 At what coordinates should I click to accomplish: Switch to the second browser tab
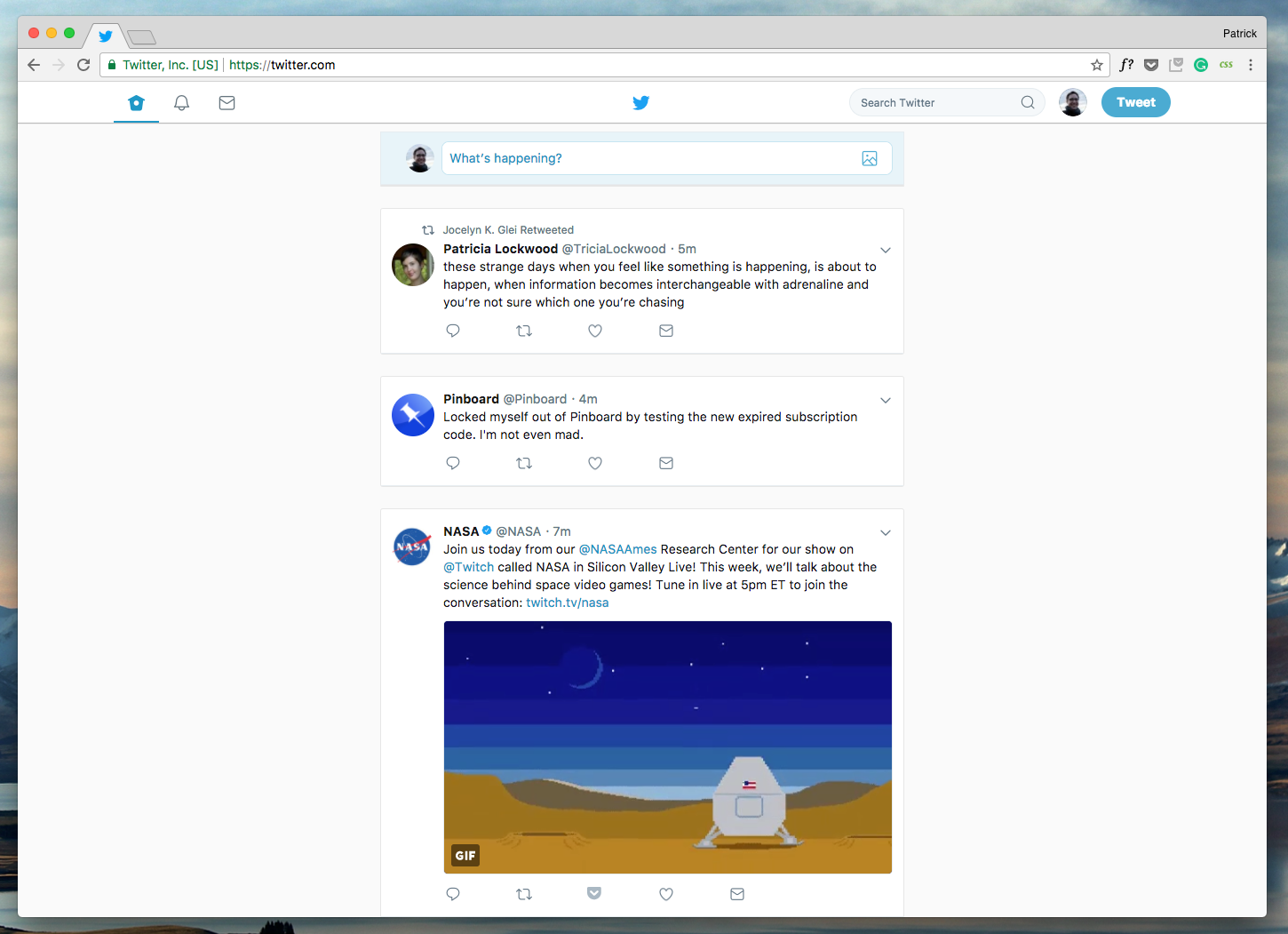coord(140,36)
